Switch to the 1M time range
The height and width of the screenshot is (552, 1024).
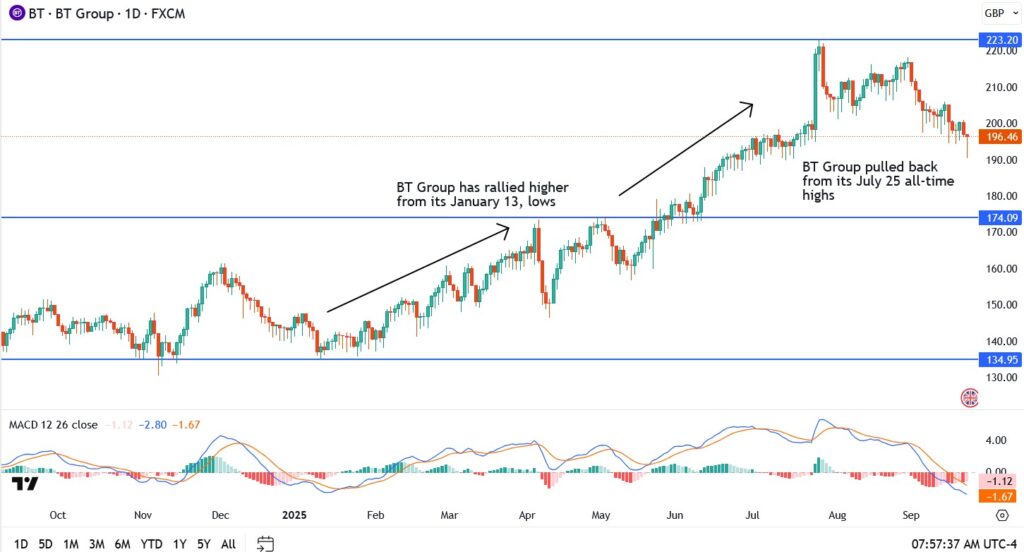pos(71,544)
